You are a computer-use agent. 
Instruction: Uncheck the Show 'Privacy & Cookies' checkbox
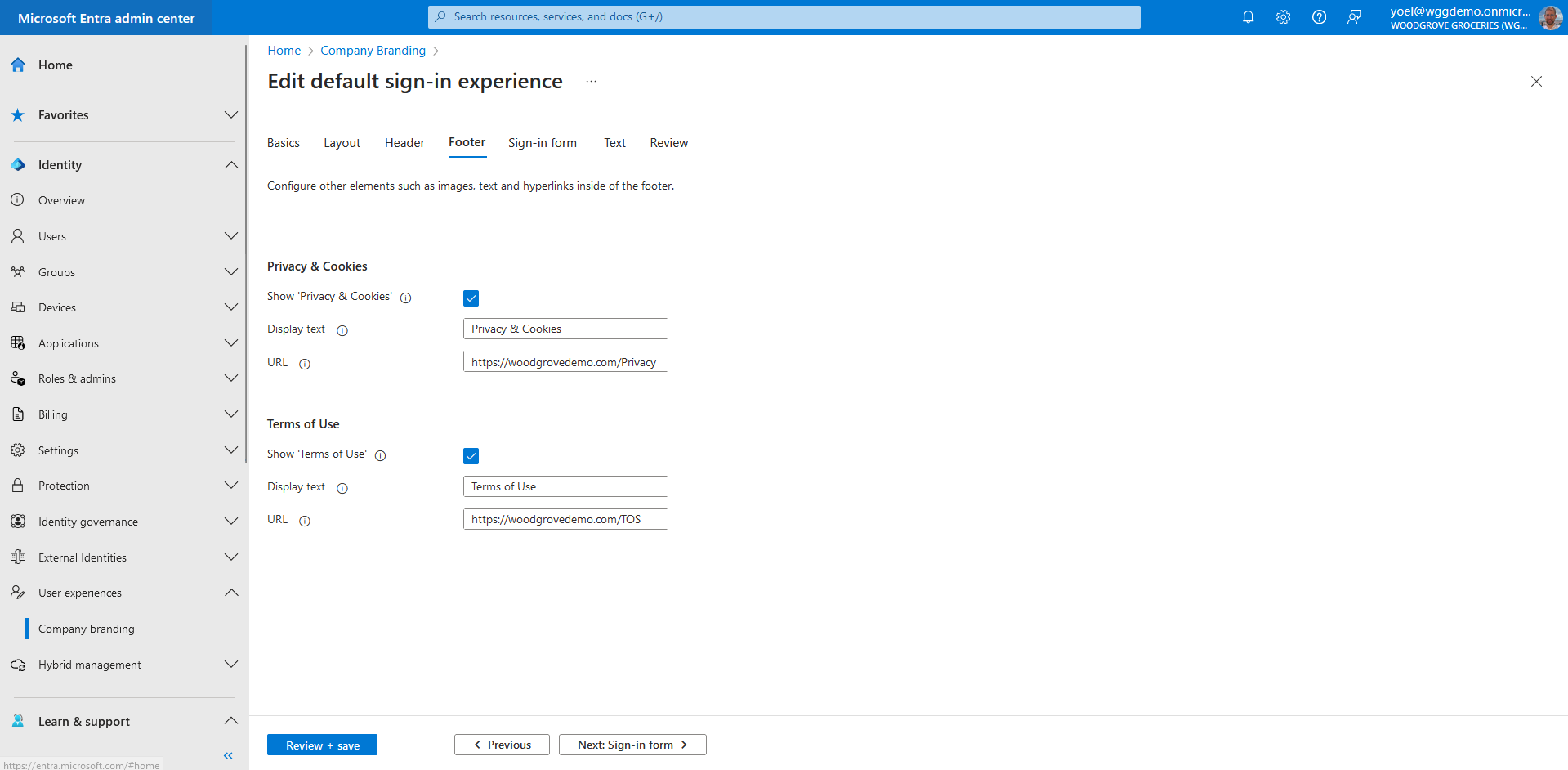pyautogui.click(x=471, y=298)
